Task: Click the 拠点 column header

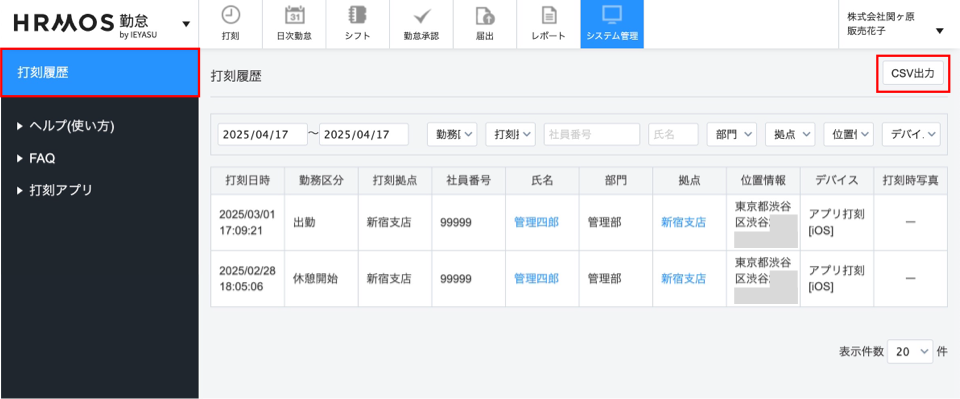Action: click(x=689, y=181)
